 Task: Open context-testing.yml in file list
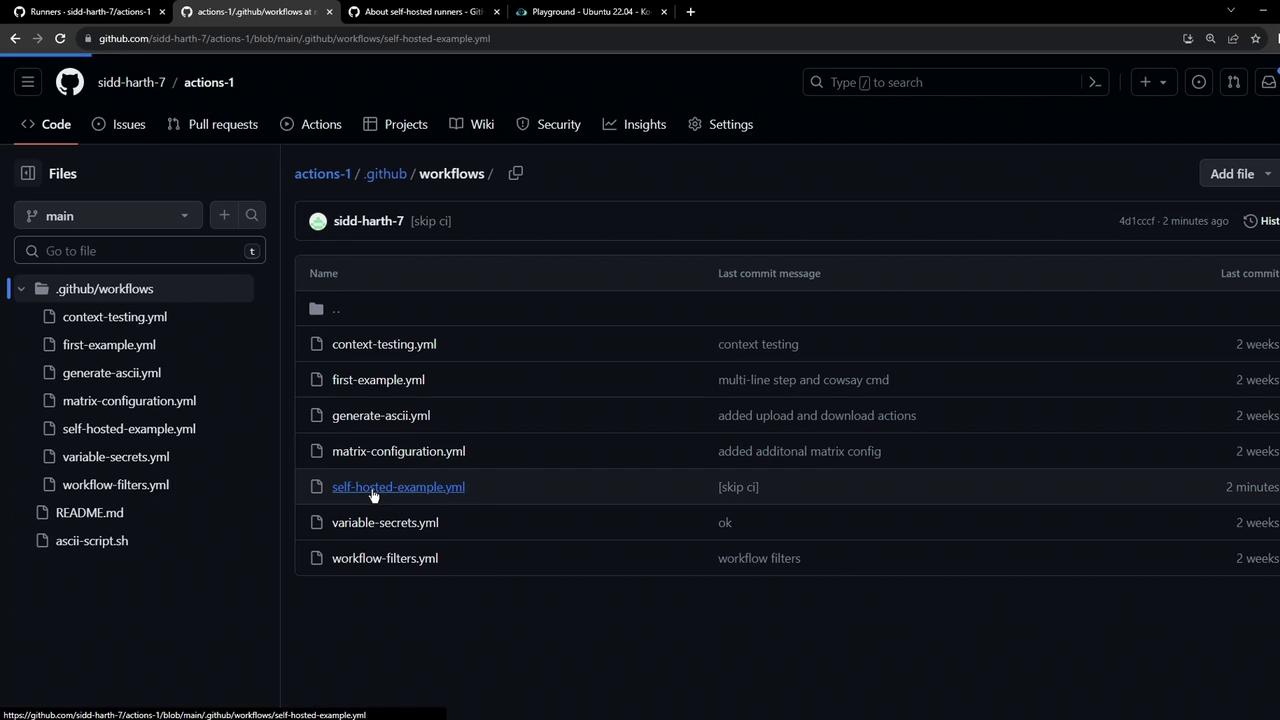point(384,344)
